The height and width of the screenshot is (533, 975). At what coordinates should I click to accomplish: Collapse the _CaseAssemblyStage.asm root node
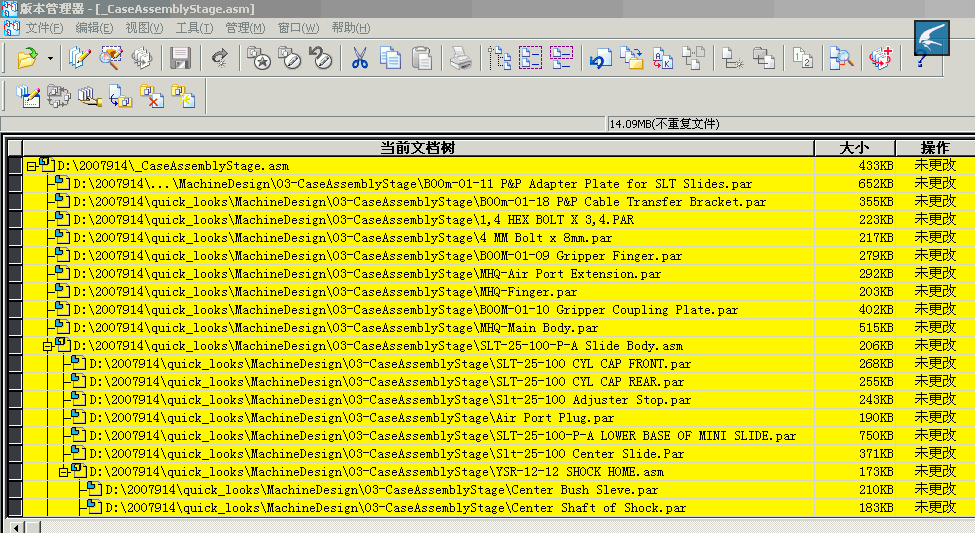coord(32,167)
